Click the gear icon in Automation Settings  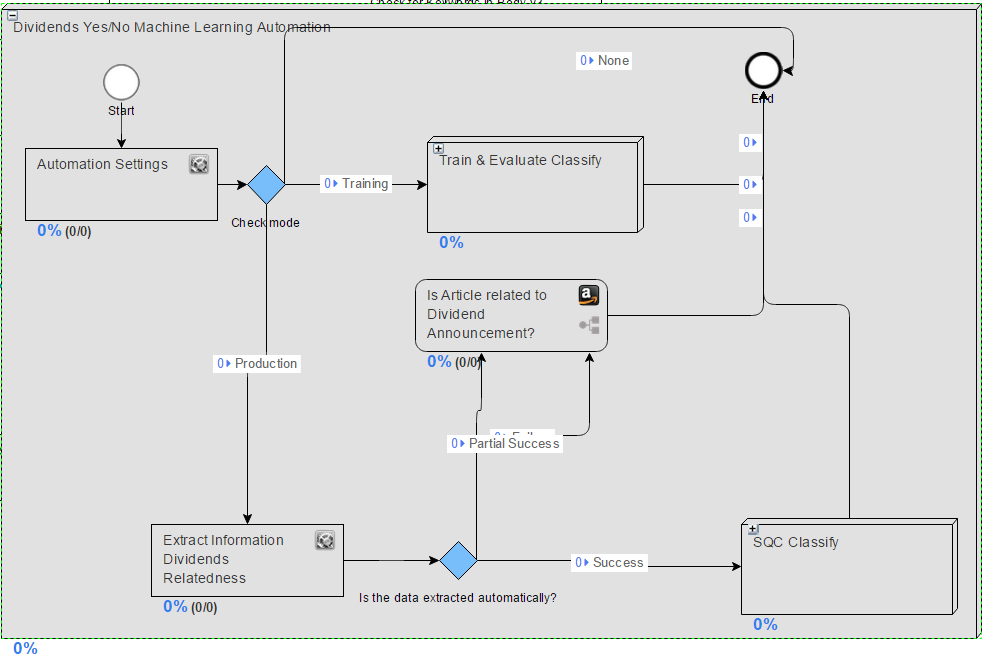(199, 164)
